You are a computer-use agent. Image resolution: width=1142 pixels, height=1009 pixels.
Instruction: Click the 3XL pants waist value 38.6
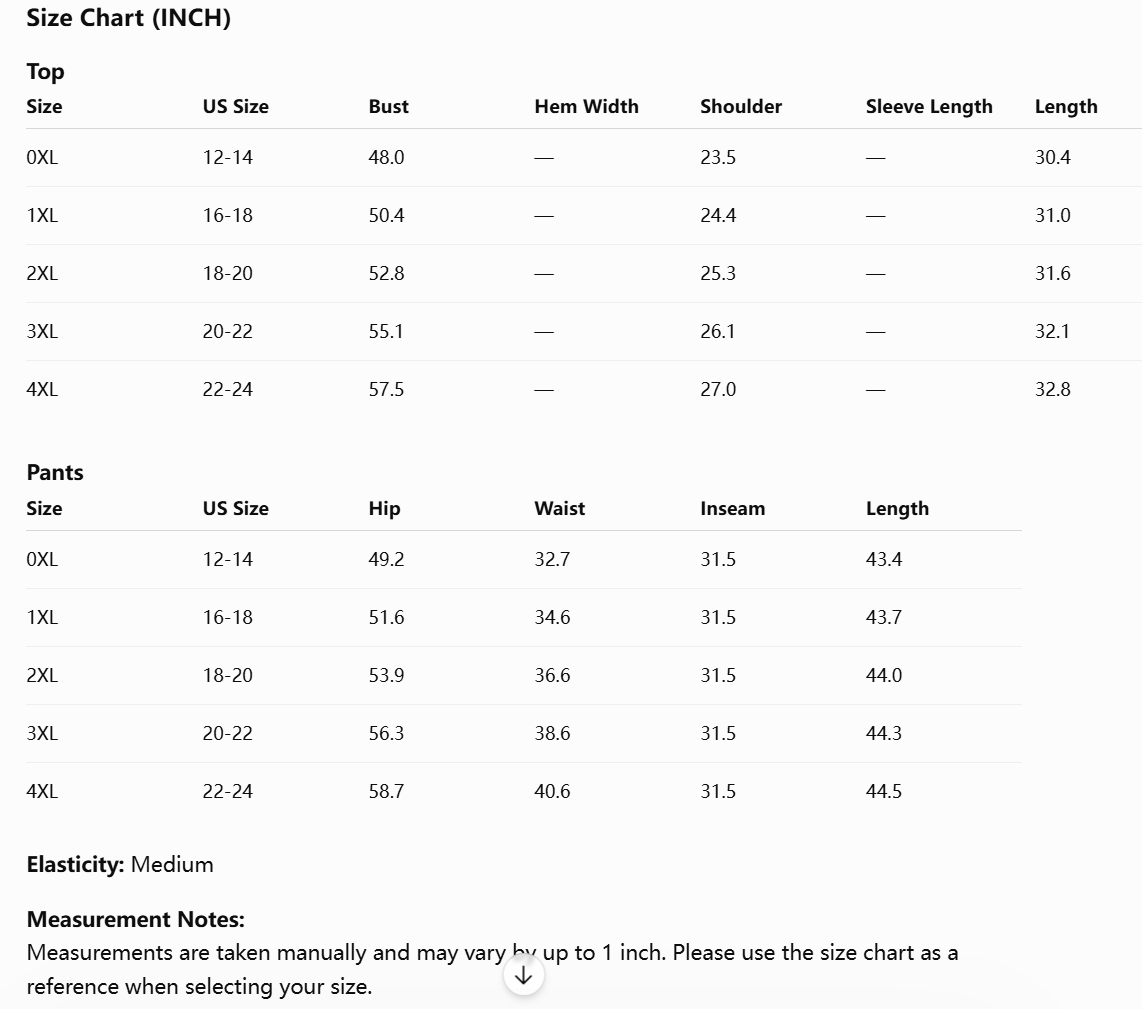(552, 733)
